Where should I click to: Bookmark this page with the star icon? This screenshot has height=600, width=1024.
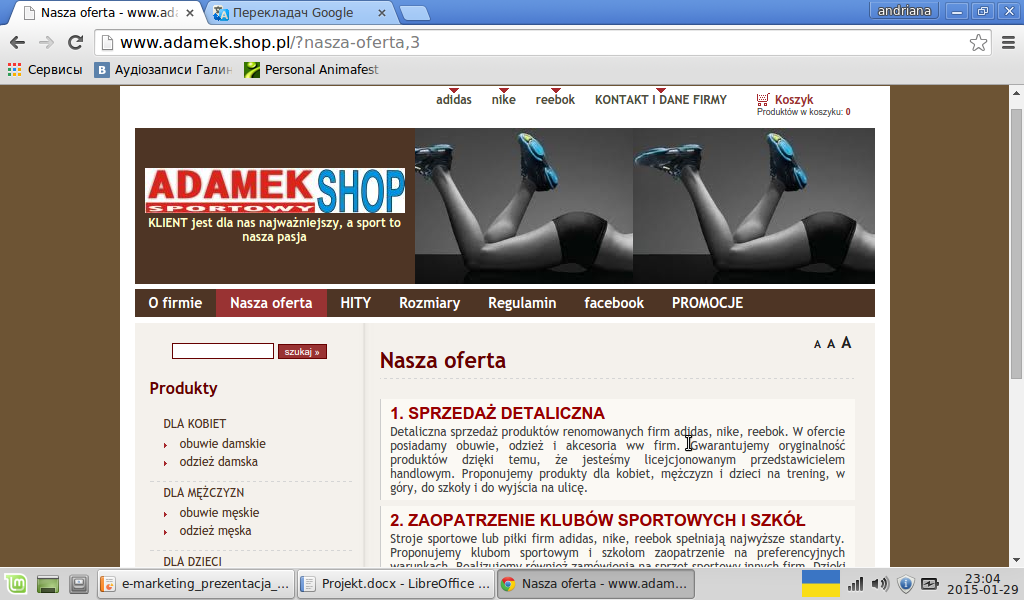point(978,43)
